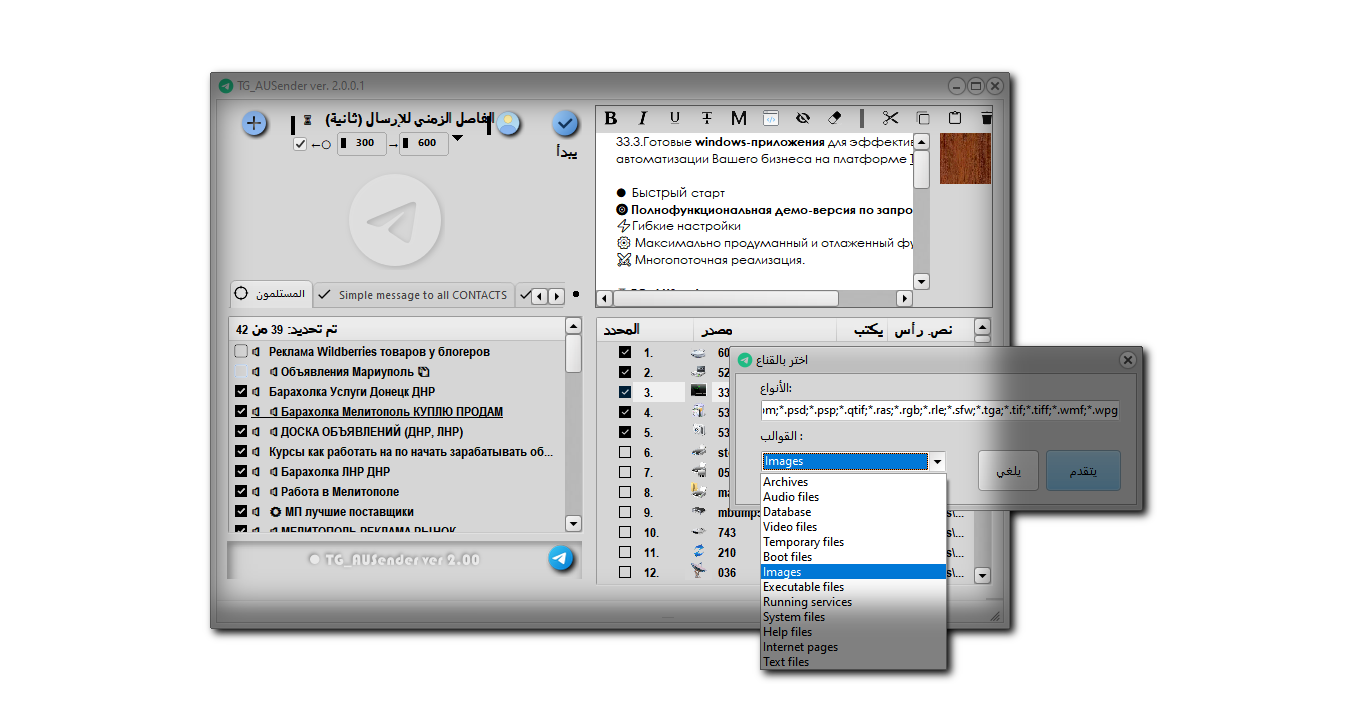Close the mask selection dialog with X
This screenshot has width=1366, height=708.
pos(1127,360)
